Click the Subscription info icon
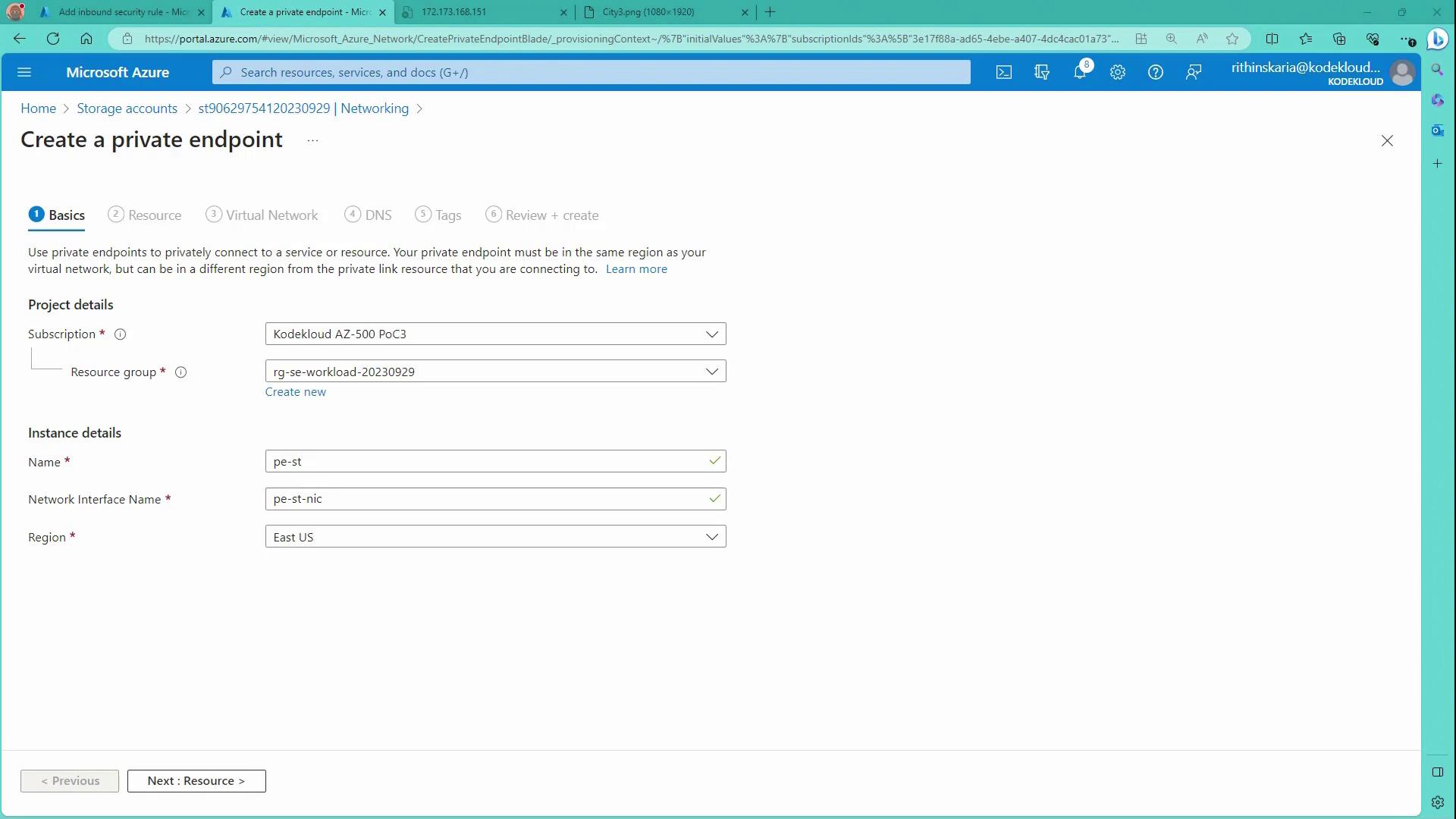Viewport: 1456px width, 819px height. tap(120, 334)
